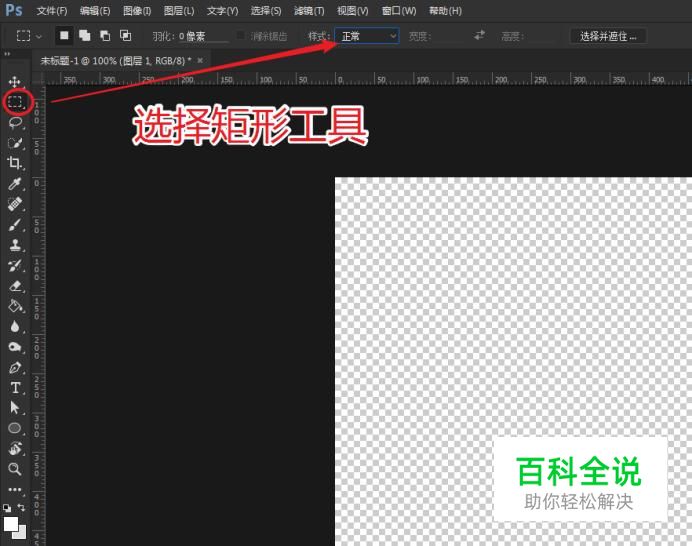Open the 视图(V) menu
The height and width of the screenshot is (546, 692).
tap(353, 11)
